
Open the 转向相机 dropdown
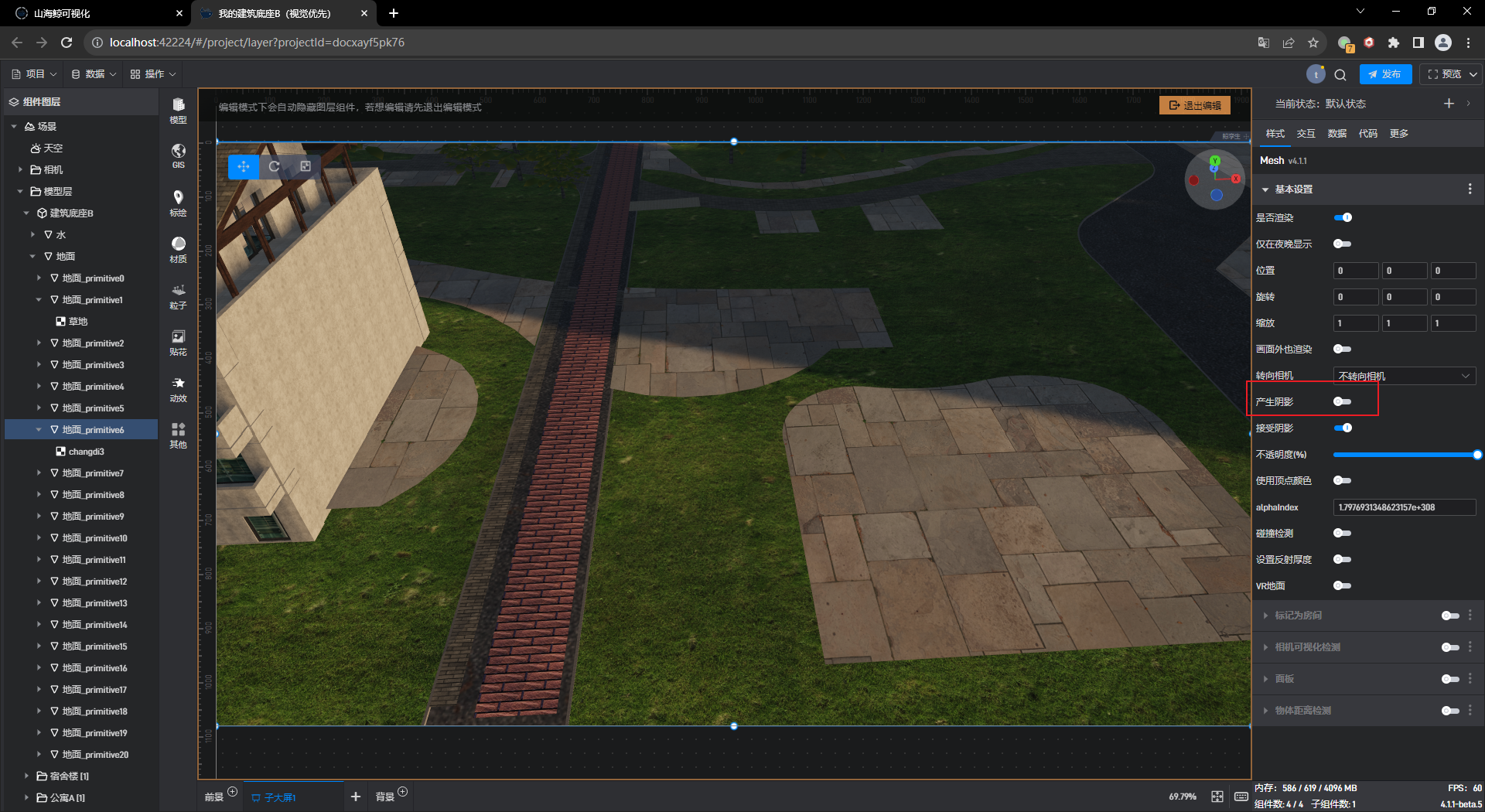pyautogui.click(x=1404, y=376)
